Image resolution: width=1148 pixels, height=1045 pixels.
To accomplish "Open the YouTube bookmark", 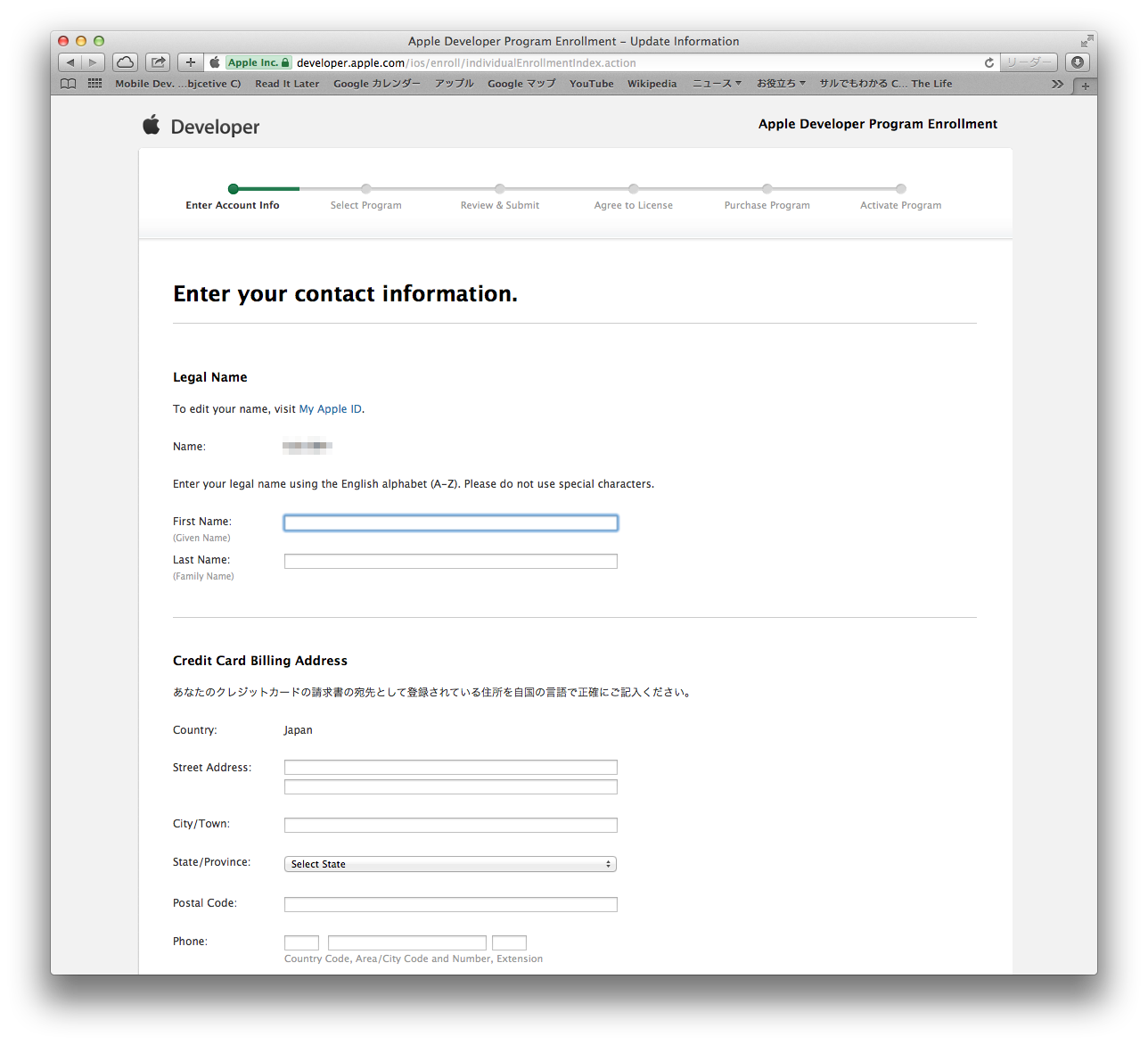I will pyautogui.click(x=592, y=84).
